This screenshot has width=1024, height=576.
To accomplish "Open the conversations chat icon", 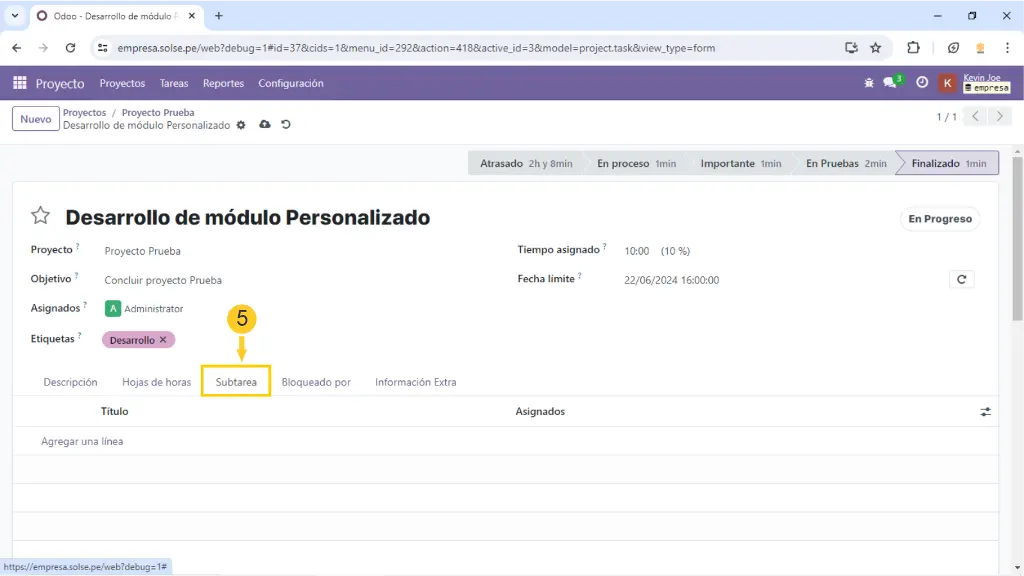I will click(x=890, y=83).
